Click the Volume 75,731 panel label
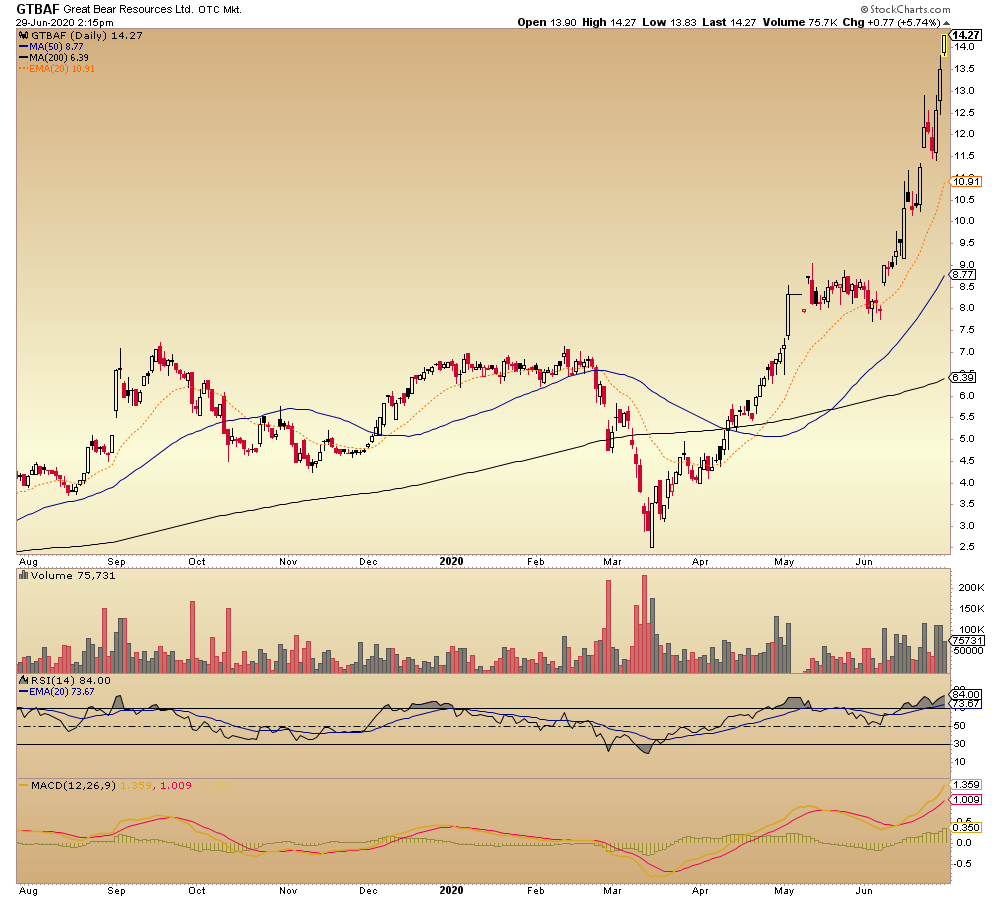The width and height of the screenshot is (1000, 900). point(73,575)
